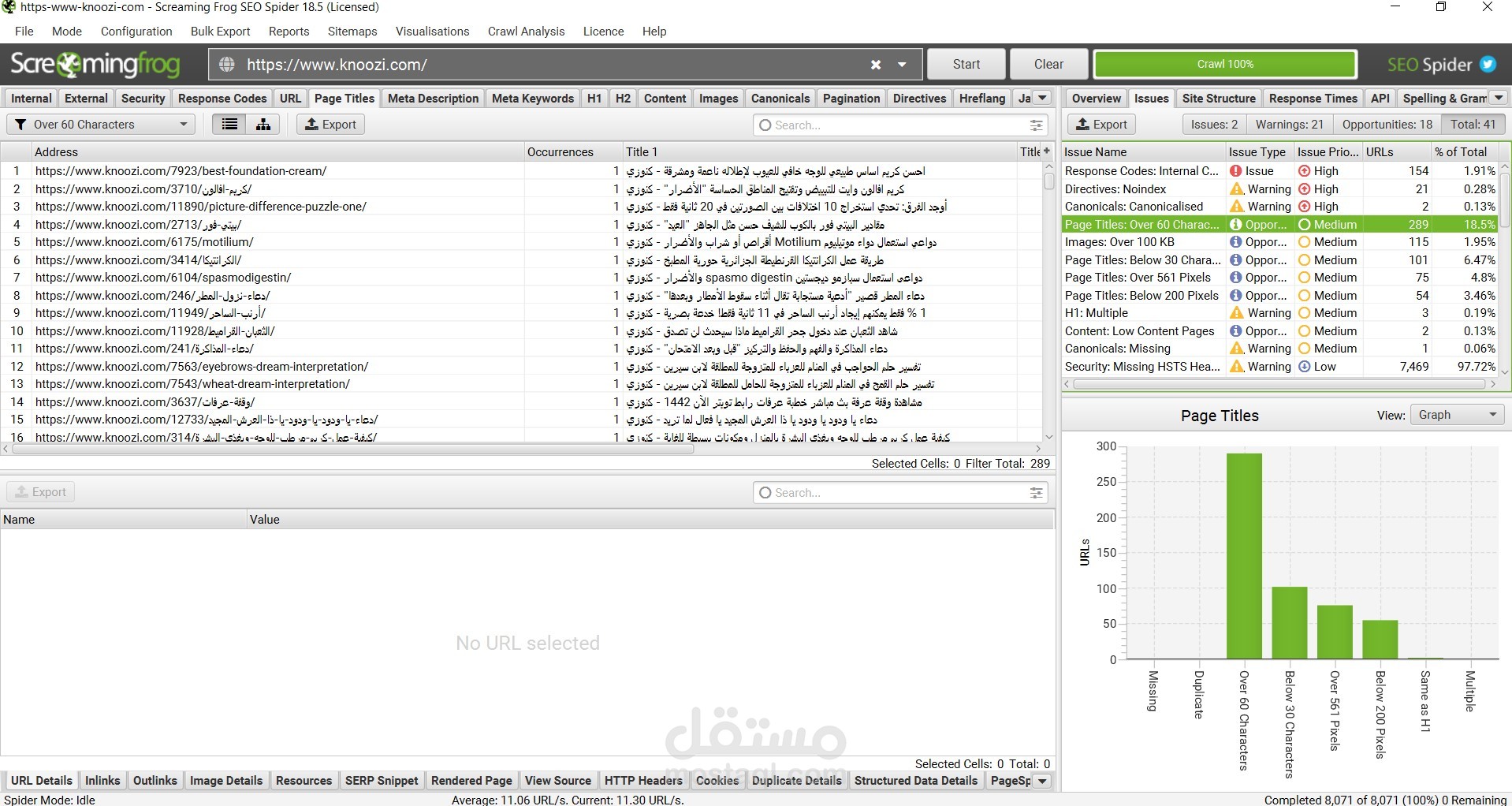Image resolution: width=1512 pixels, height=806 pixels.
Task: Select the spasmodigestin URL row
Action: [521, 278]
